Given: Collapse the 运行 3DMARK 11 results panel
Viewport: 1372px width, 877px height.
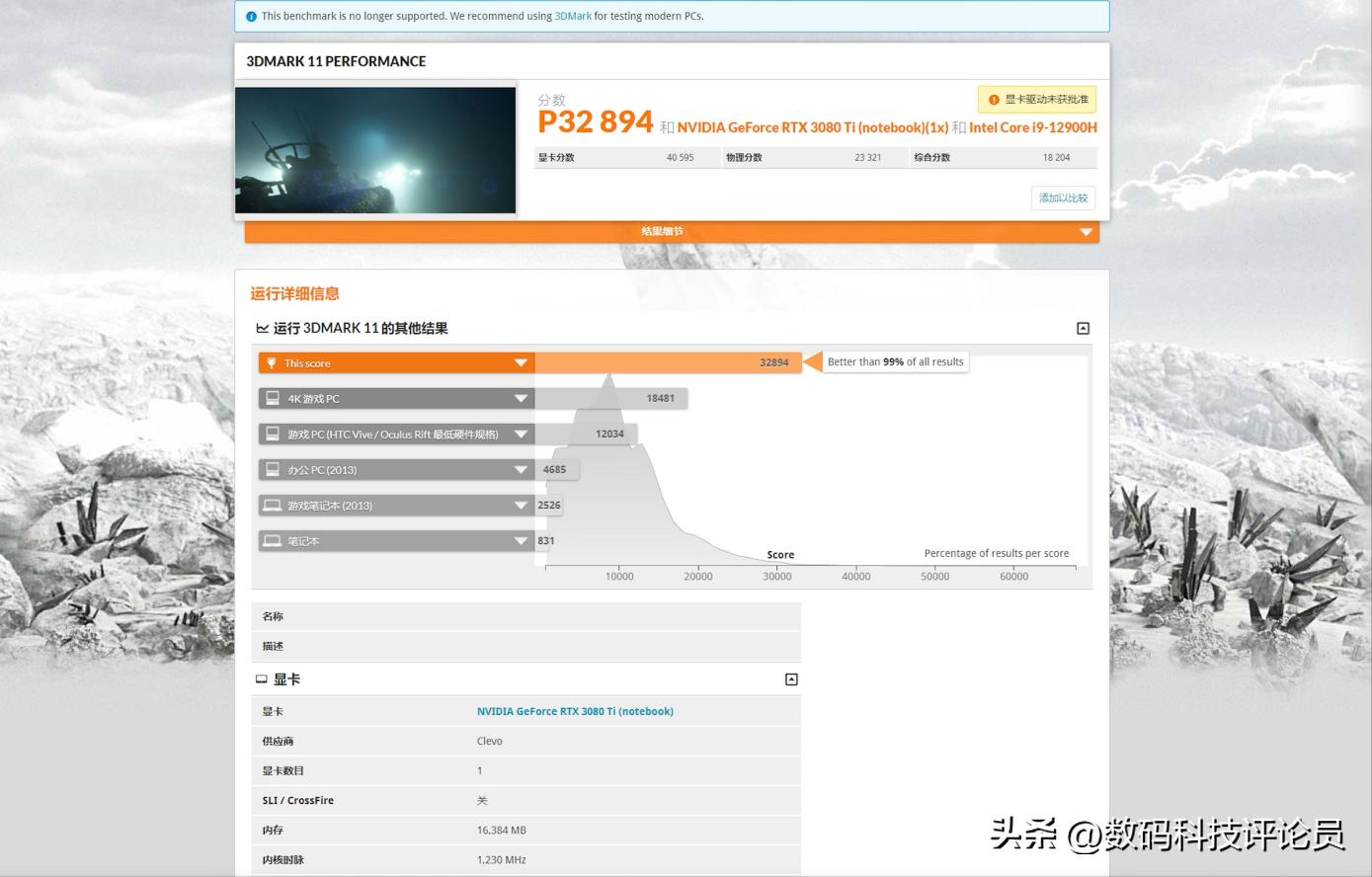Looking at the screenshot, I should 1083,327.
